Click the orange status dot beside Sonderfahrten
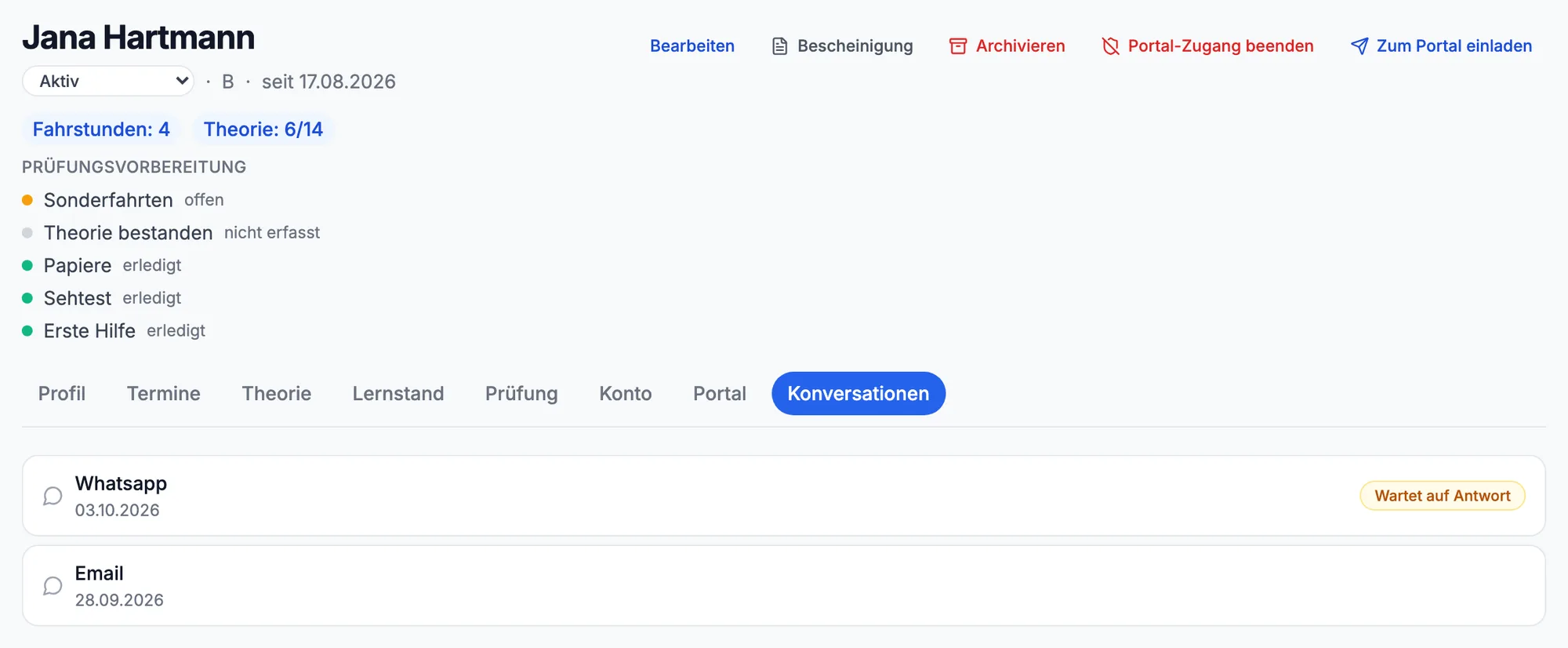The image size is (1568, 648). pyautogui.click(x=27, y=200)
